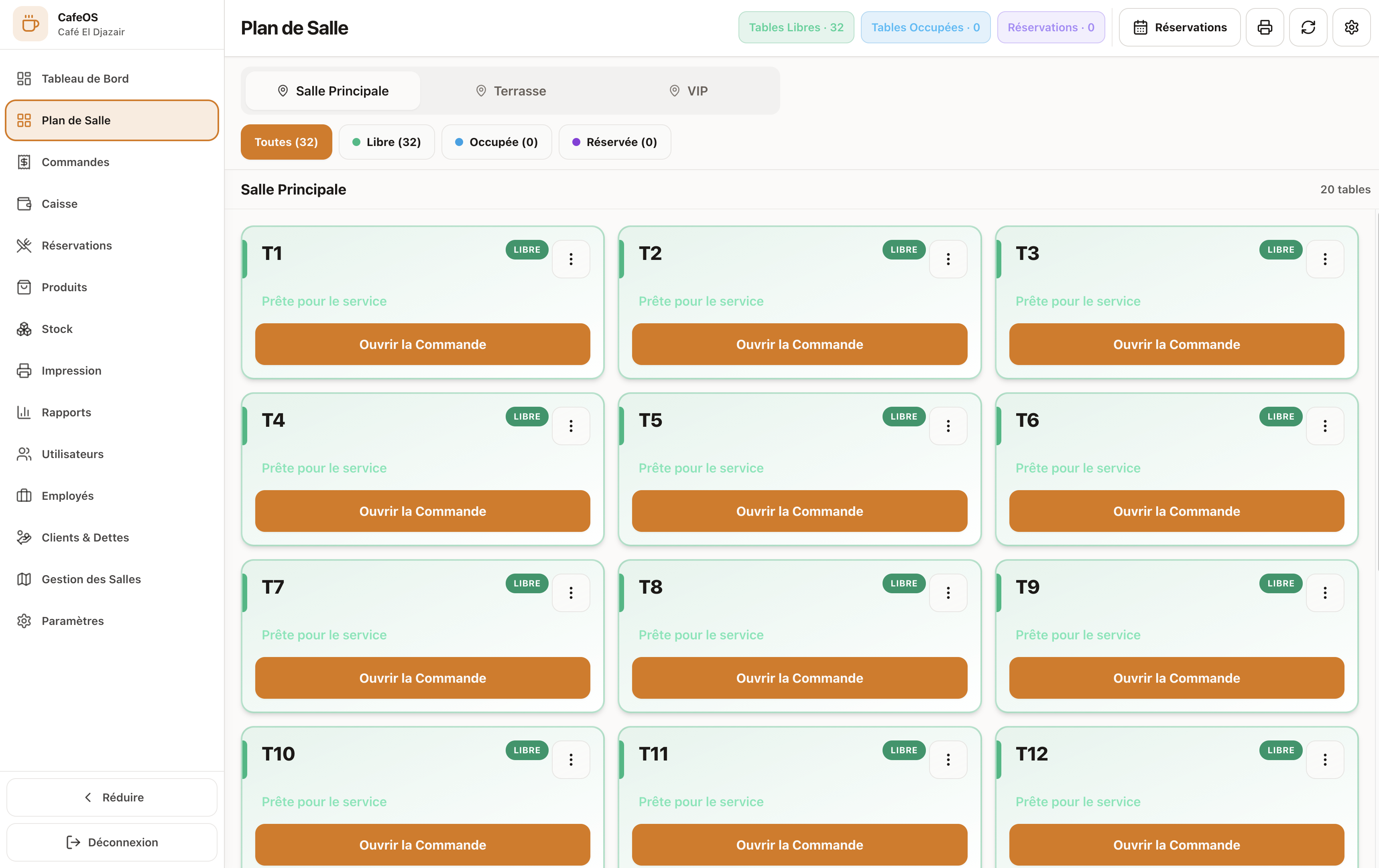The width and height of the screenshot is (1379, 868).
Task: Click the CafeOS coffee cup logo
Action: tap(30, 24)
